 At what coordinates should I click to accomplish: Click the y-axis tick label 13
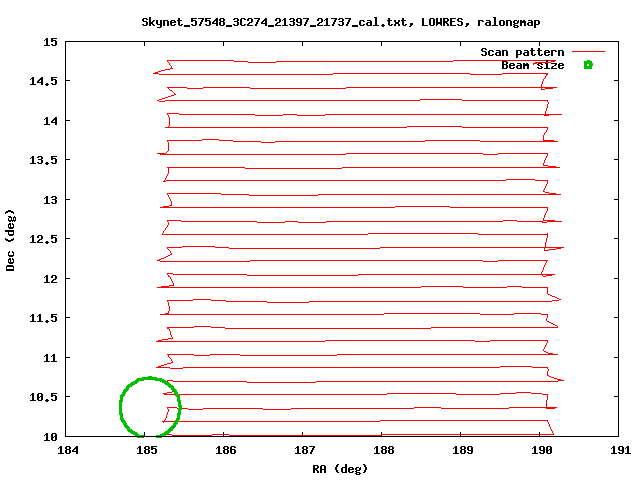(51, 200)
